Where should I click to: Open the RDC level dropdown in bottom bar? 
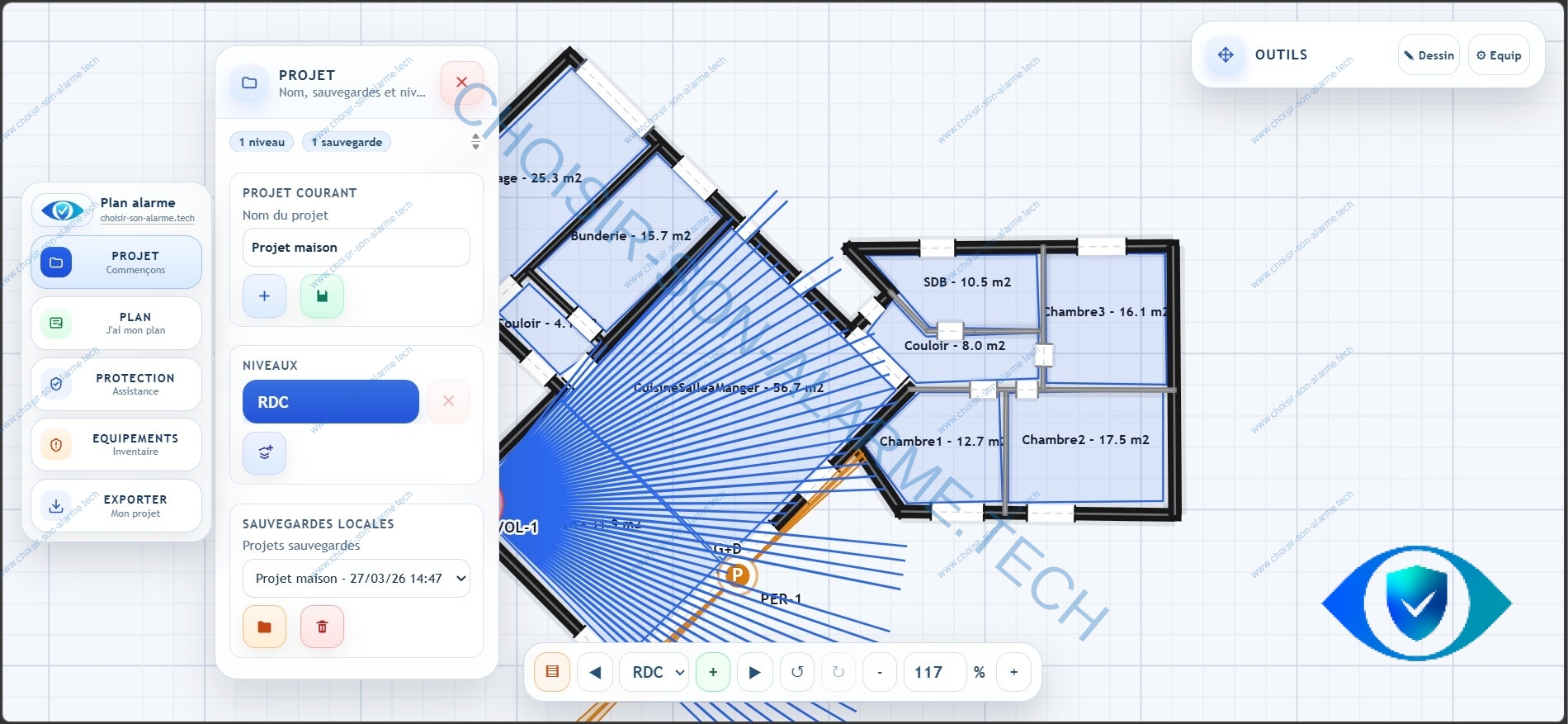(x=654, y=672)
